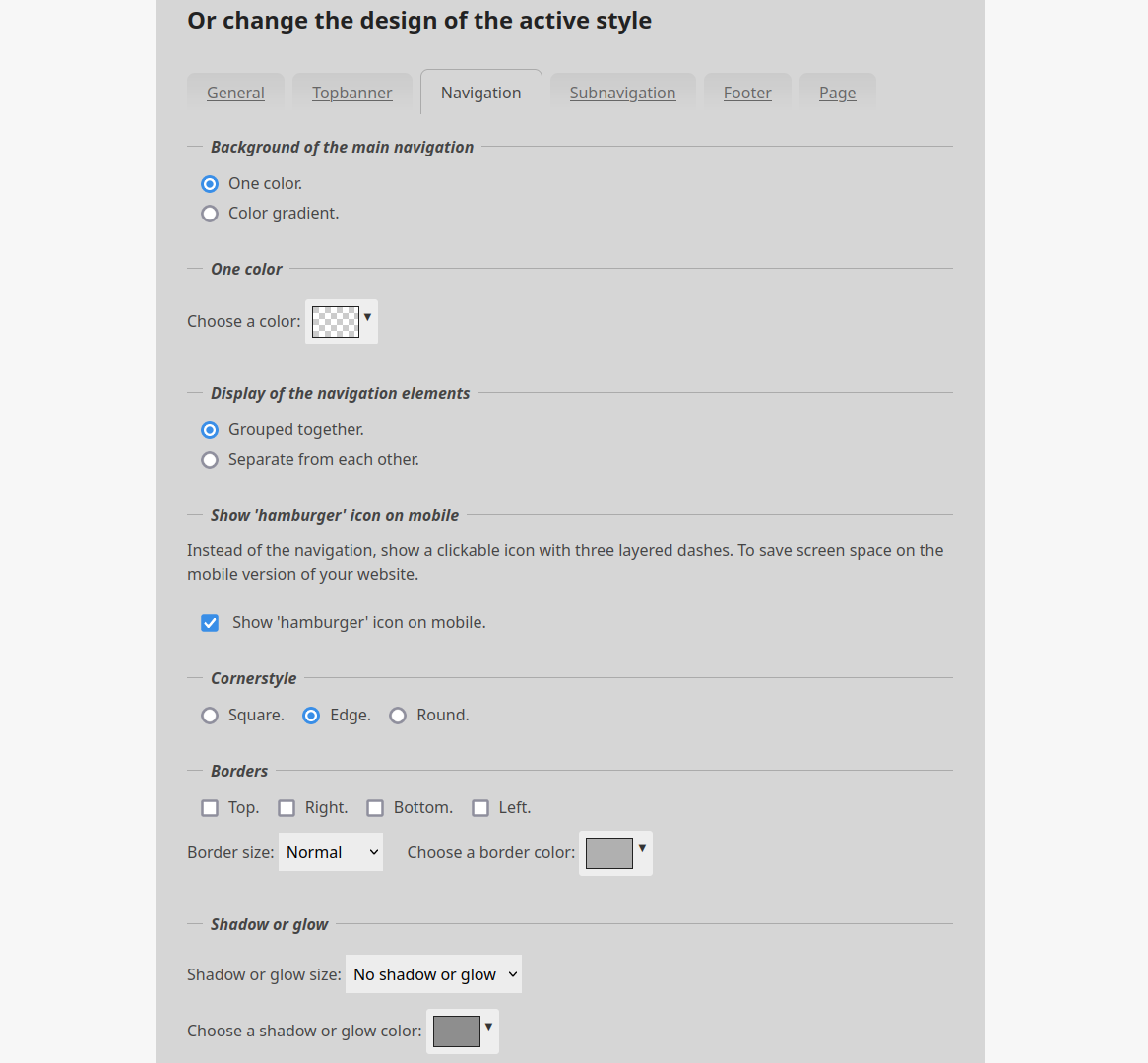Open the transparent navigation color picker
The width and height of the screenshot is (1148, 1063).
point(341,322)
